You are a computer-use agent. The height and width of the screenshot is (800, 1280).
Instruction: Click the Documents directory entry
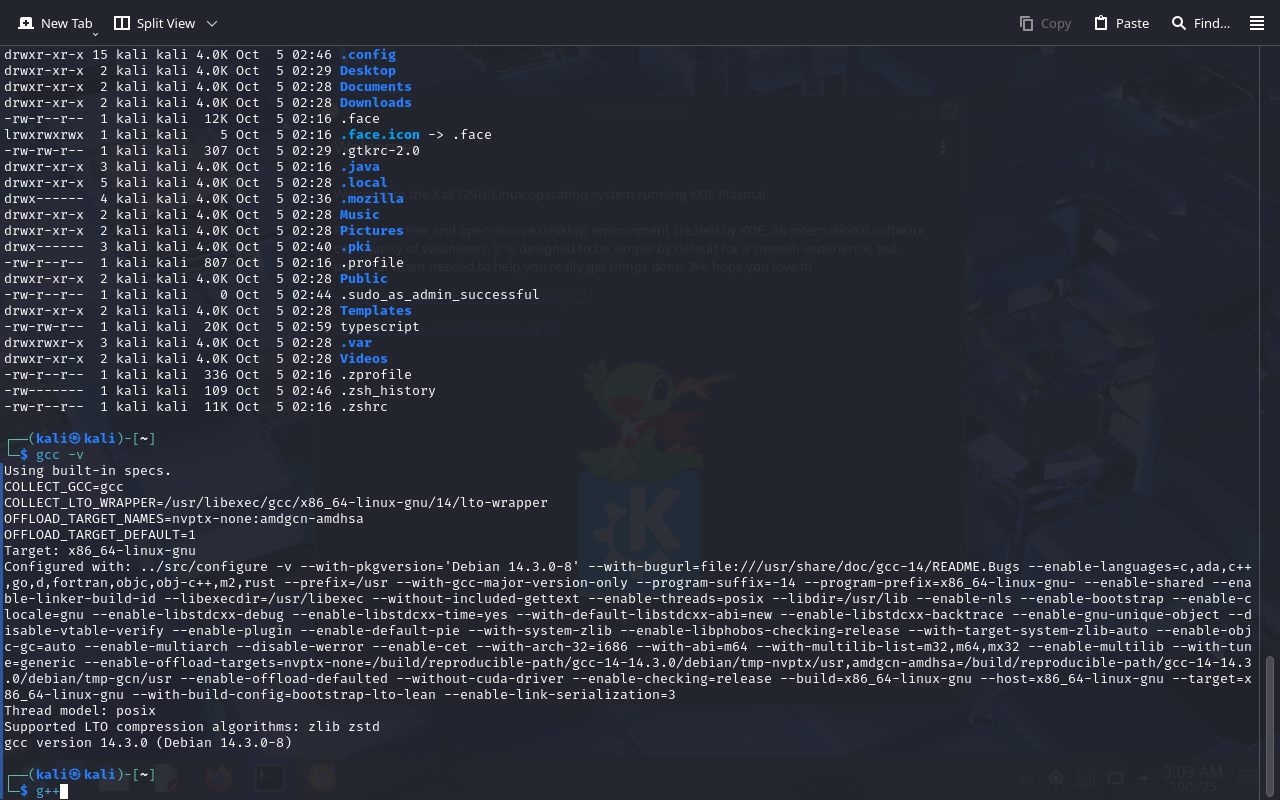(375, 87)
